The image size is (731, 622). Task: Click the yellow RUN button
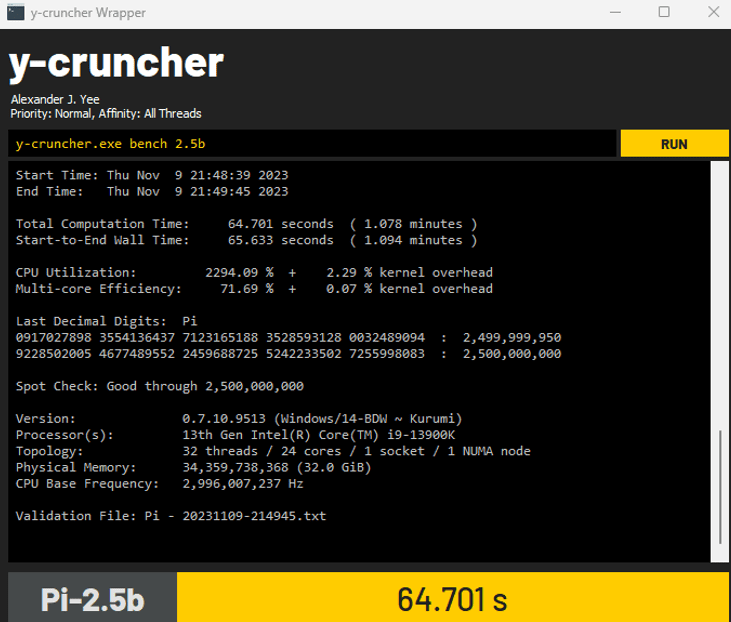tap(674, 144)
